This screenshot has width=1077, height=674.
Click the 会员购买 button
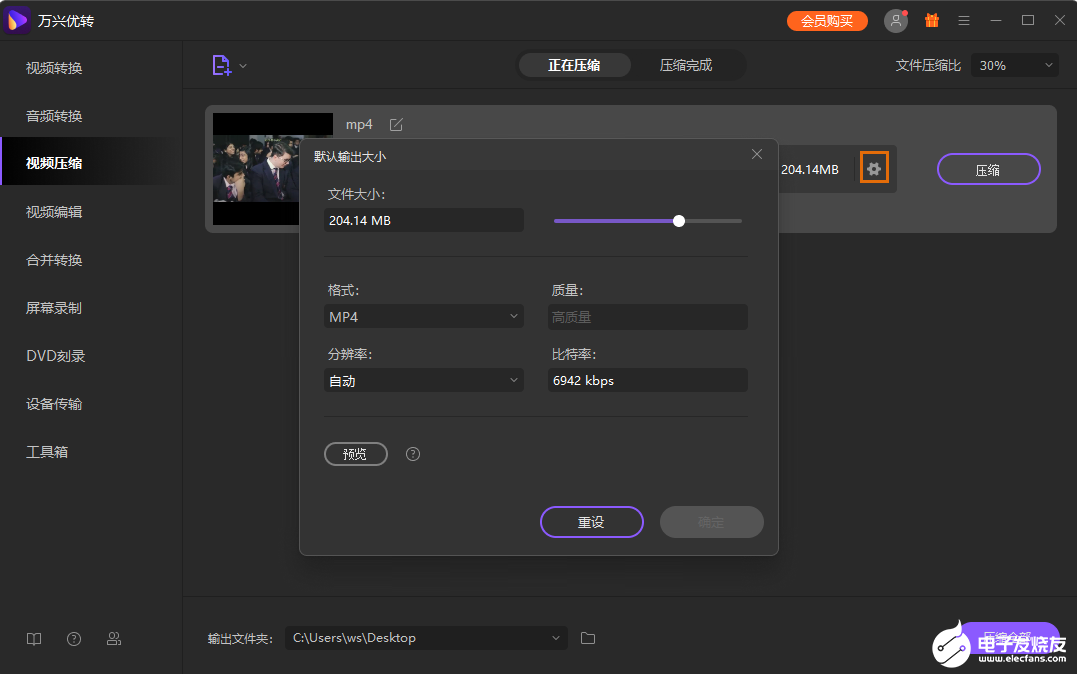tap(827, 21)
